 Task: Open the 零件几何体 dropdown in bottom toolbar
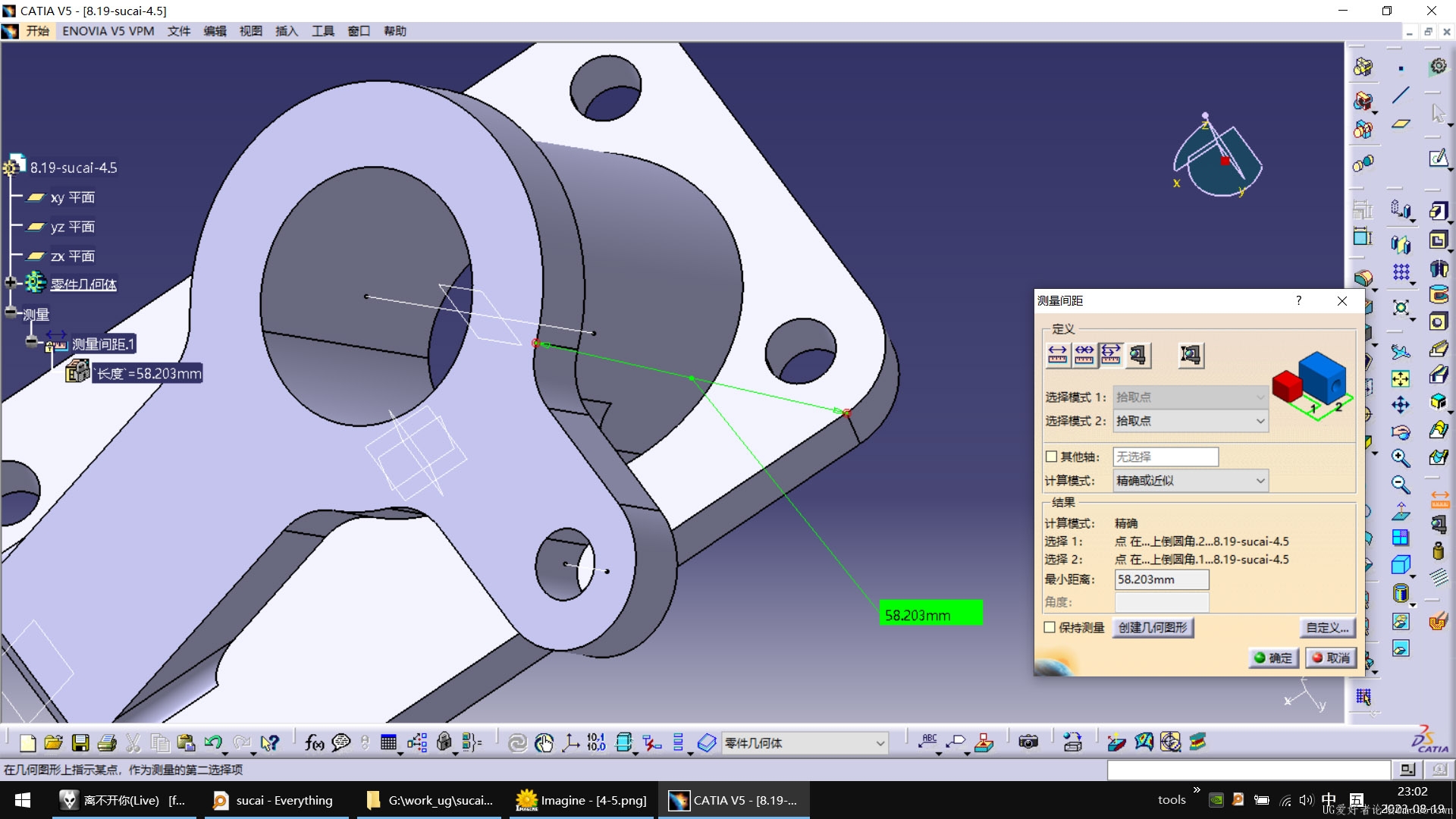point(805,743)
